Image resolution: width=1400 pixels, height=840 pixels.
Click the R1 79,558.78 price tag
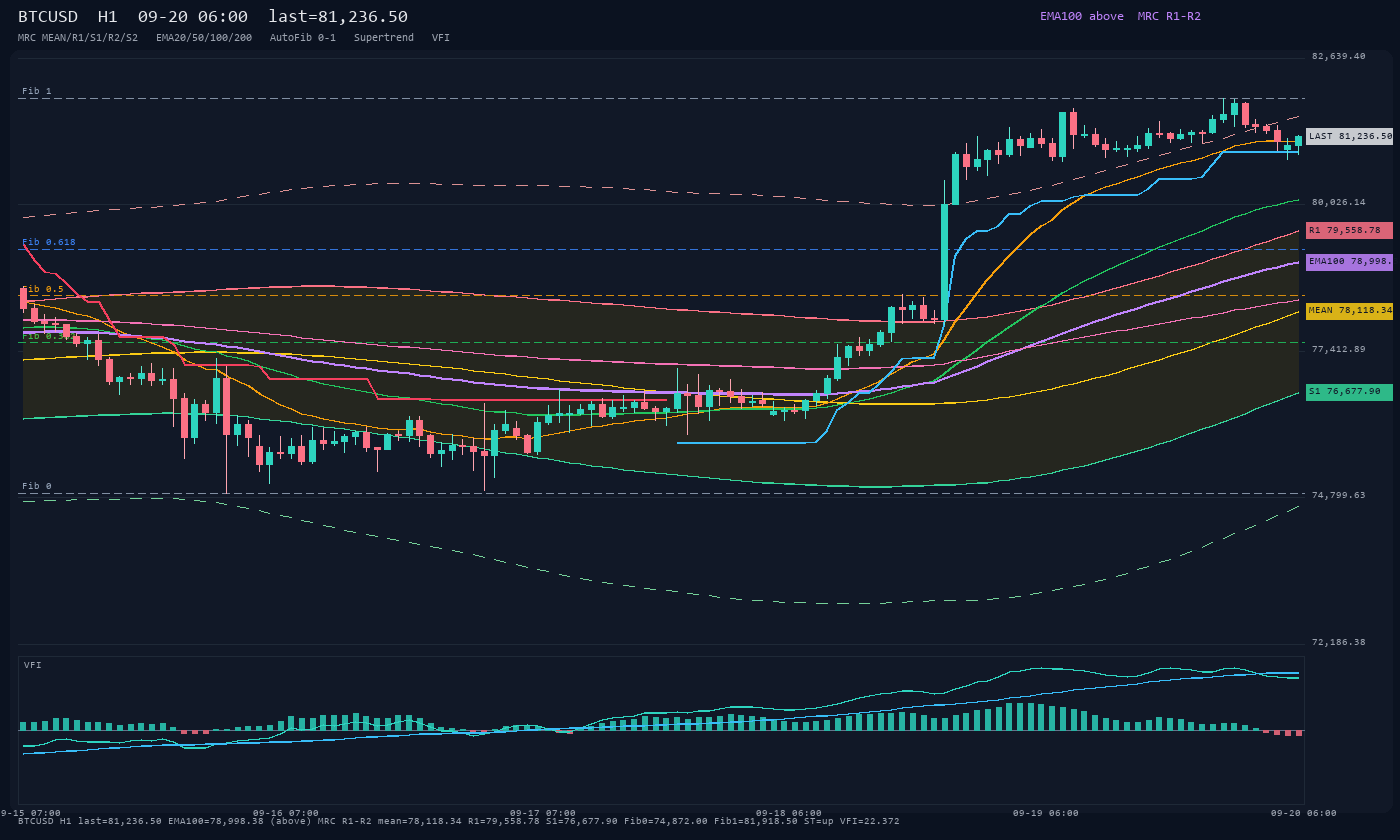pos(1349,230)
